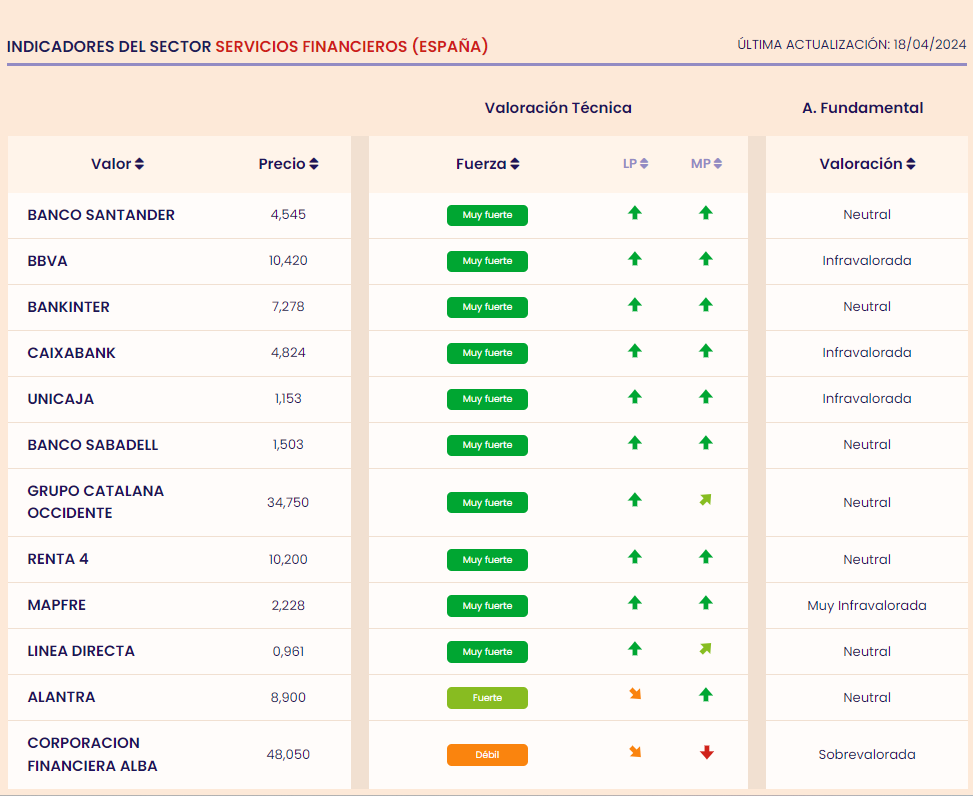Click 'SERVICIOS FINANCIEROS (ESPAÑA)' sector title
This screenshot has width=973, height=796.
click(x=351, y=47)
